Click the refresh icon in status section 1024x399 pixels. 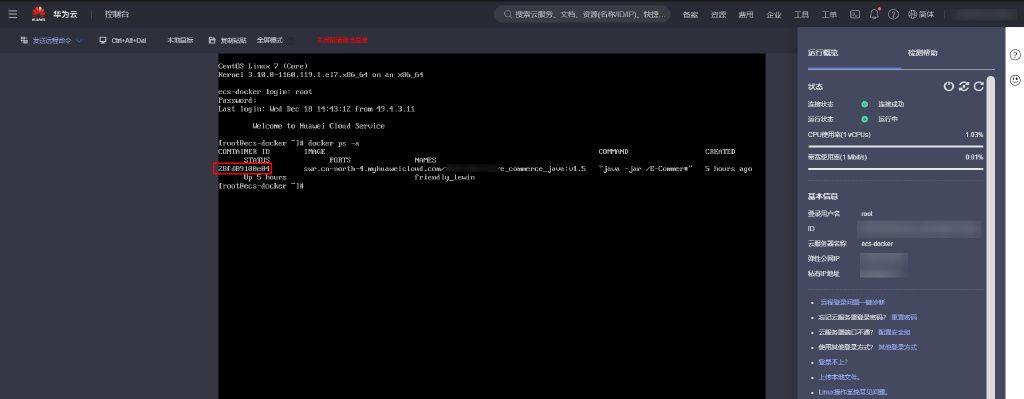tap(979, 86)
